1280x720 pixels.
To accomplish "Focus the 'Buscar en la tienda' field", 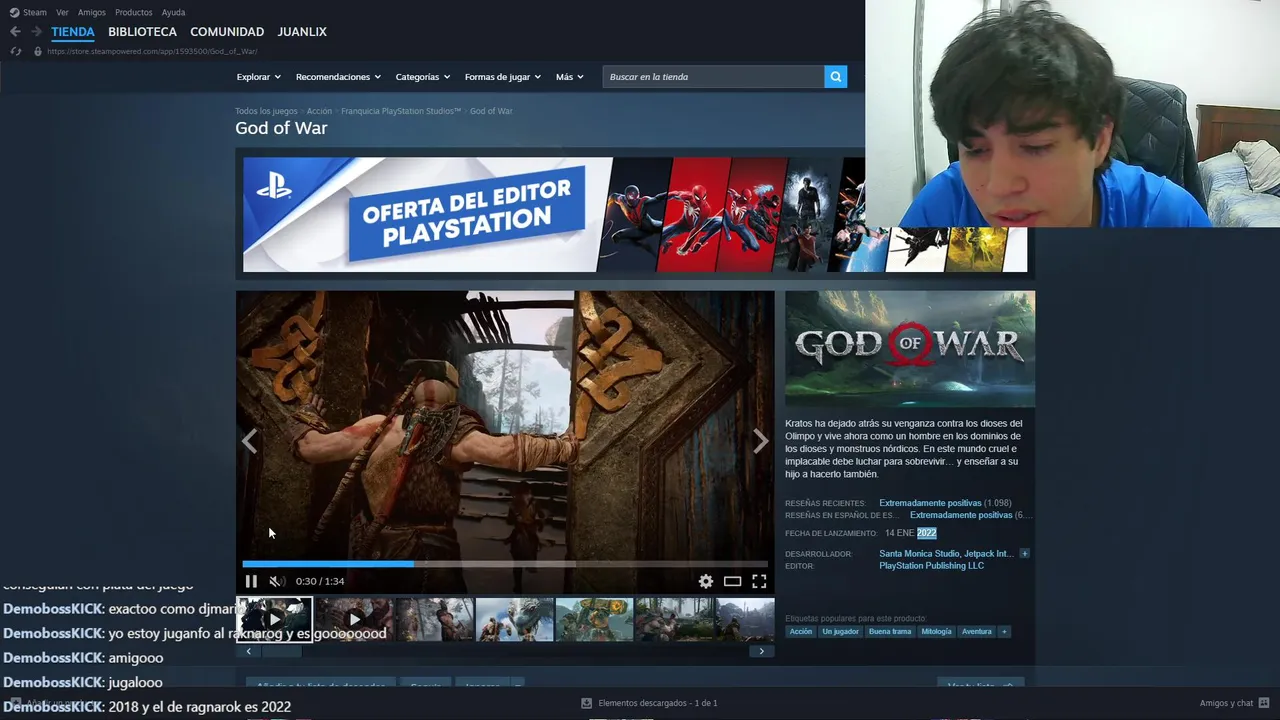I will point(713,77).
